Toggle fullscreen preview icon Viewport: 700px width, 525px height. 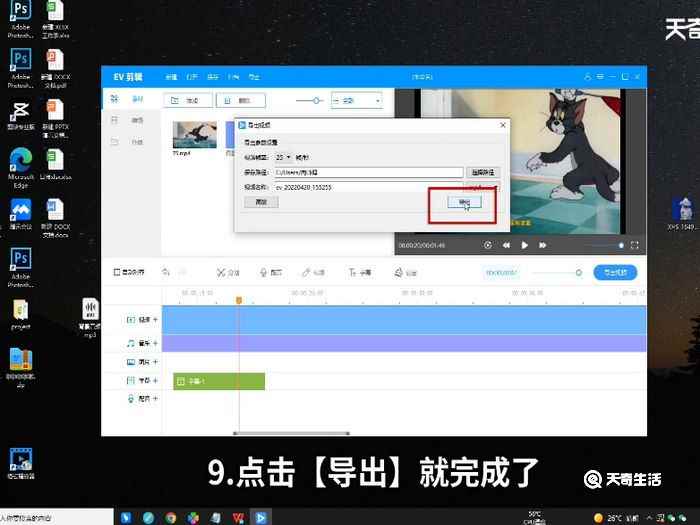coord(634,245)
